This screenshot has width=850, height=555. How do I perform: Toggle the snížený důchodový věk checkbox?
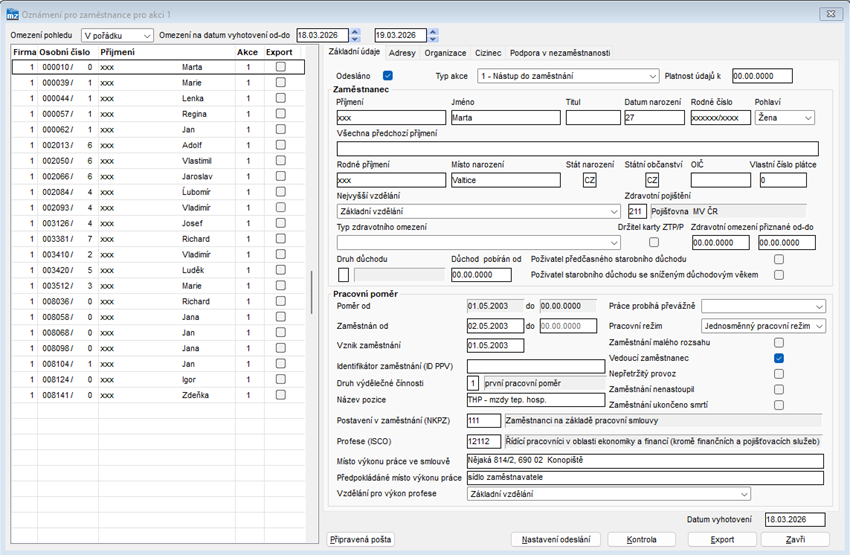point(779,275)
